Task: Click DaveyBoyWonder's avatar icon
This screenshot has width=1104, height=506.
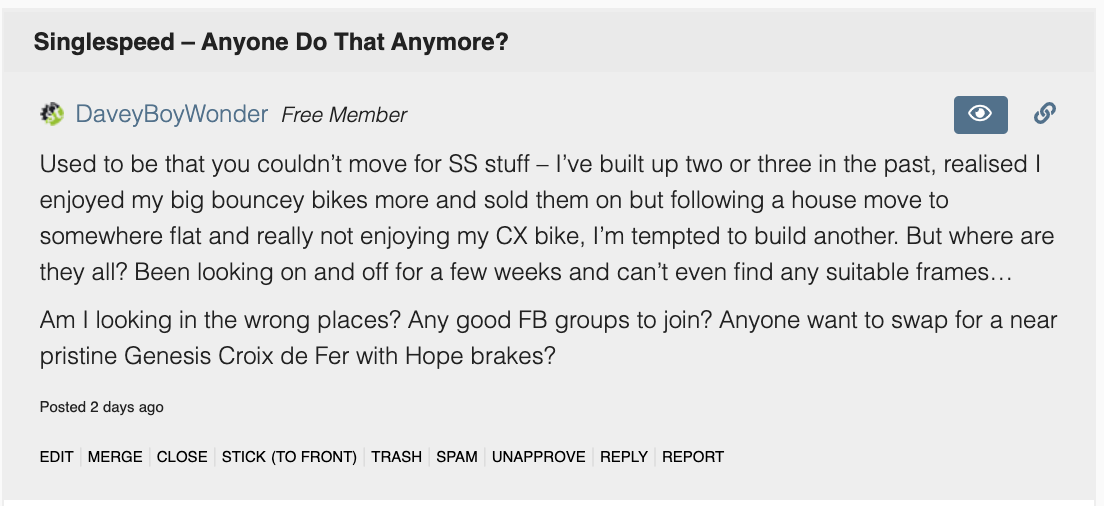Action: pyautogui.click(x=52, y=115)
